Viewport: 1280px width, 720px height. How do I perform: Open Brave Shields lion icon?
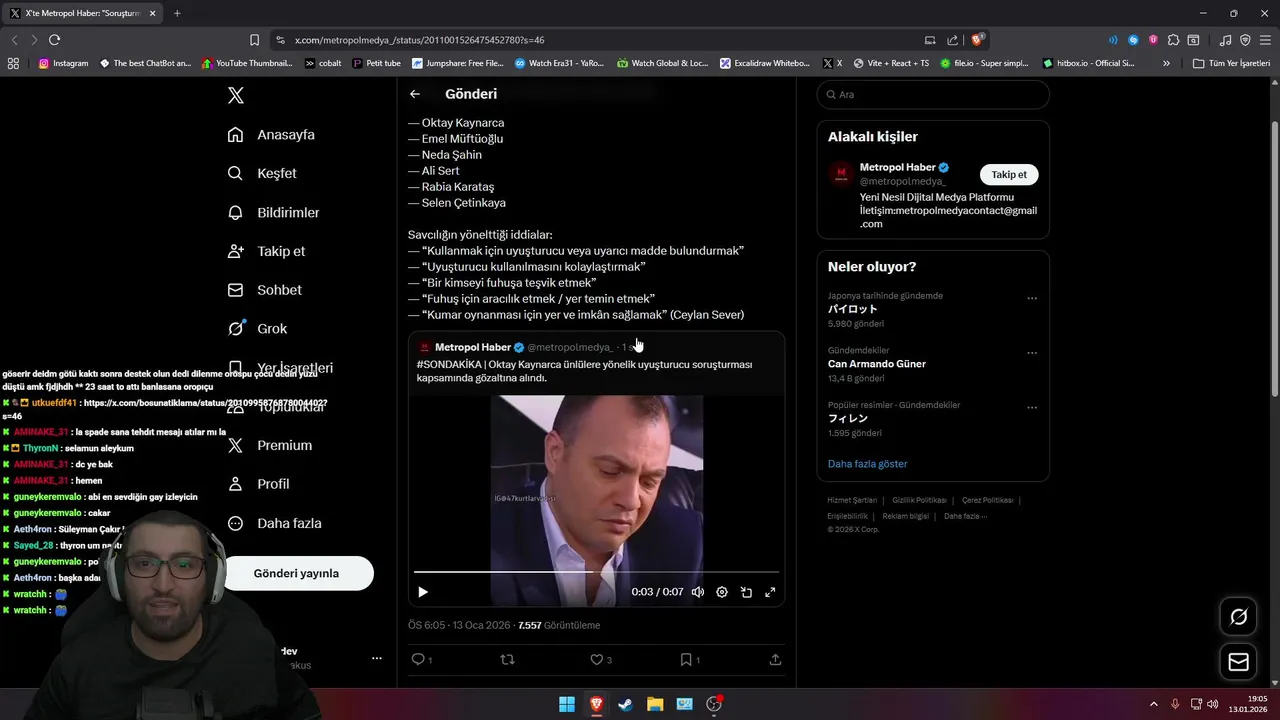pos(977,40)
